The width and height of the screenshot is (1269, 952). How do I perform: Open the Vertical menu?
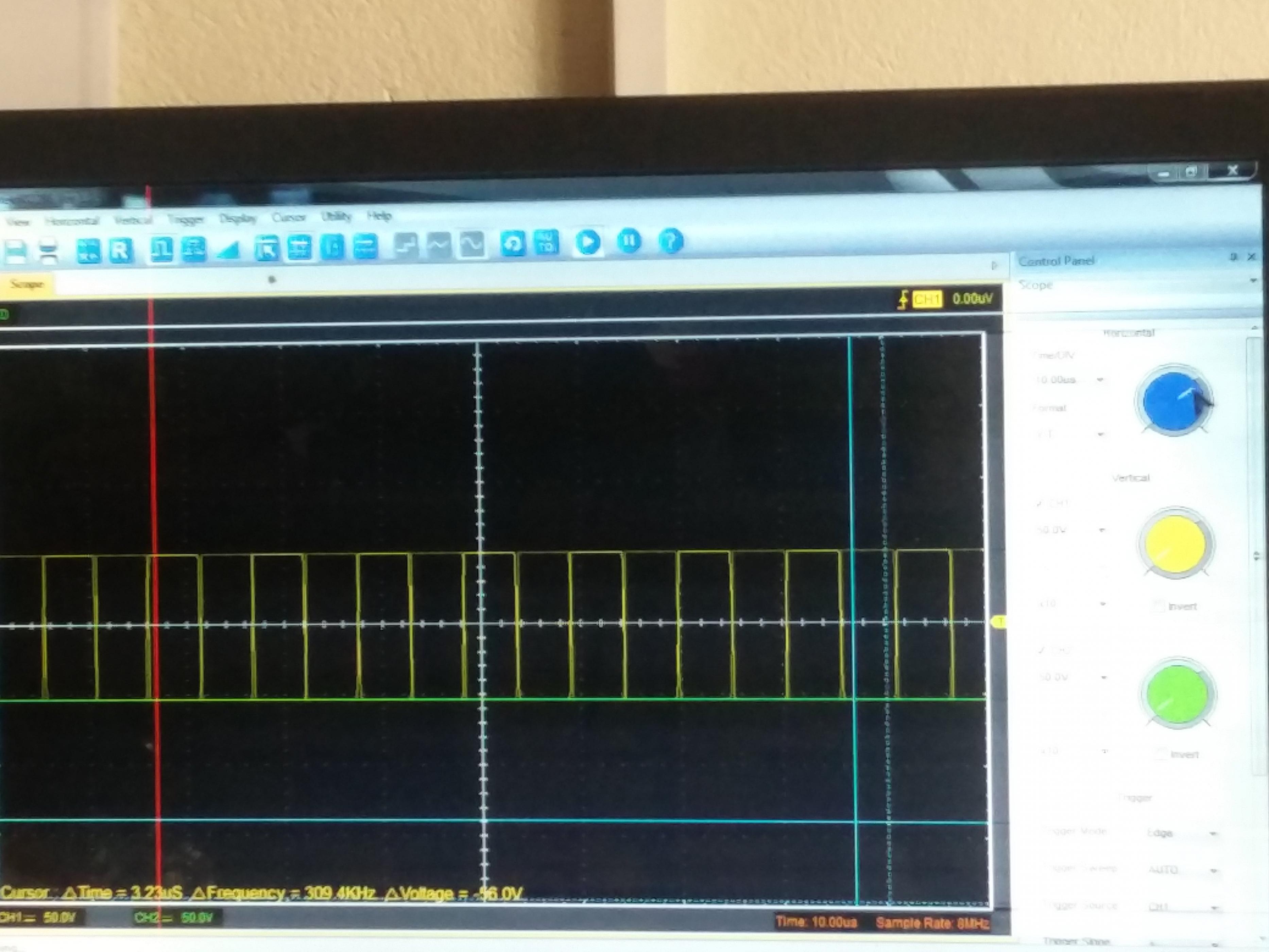click(133, 220)
